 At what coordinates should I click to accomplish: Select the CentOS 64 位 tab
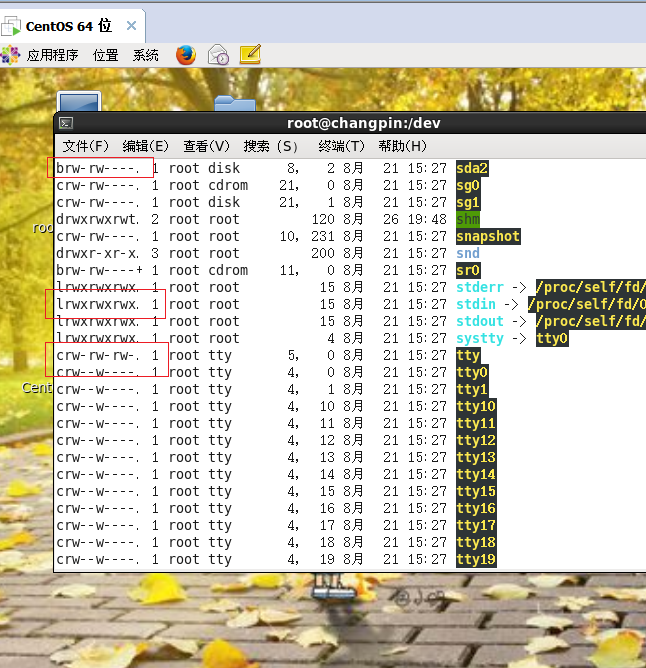point(72,26)
